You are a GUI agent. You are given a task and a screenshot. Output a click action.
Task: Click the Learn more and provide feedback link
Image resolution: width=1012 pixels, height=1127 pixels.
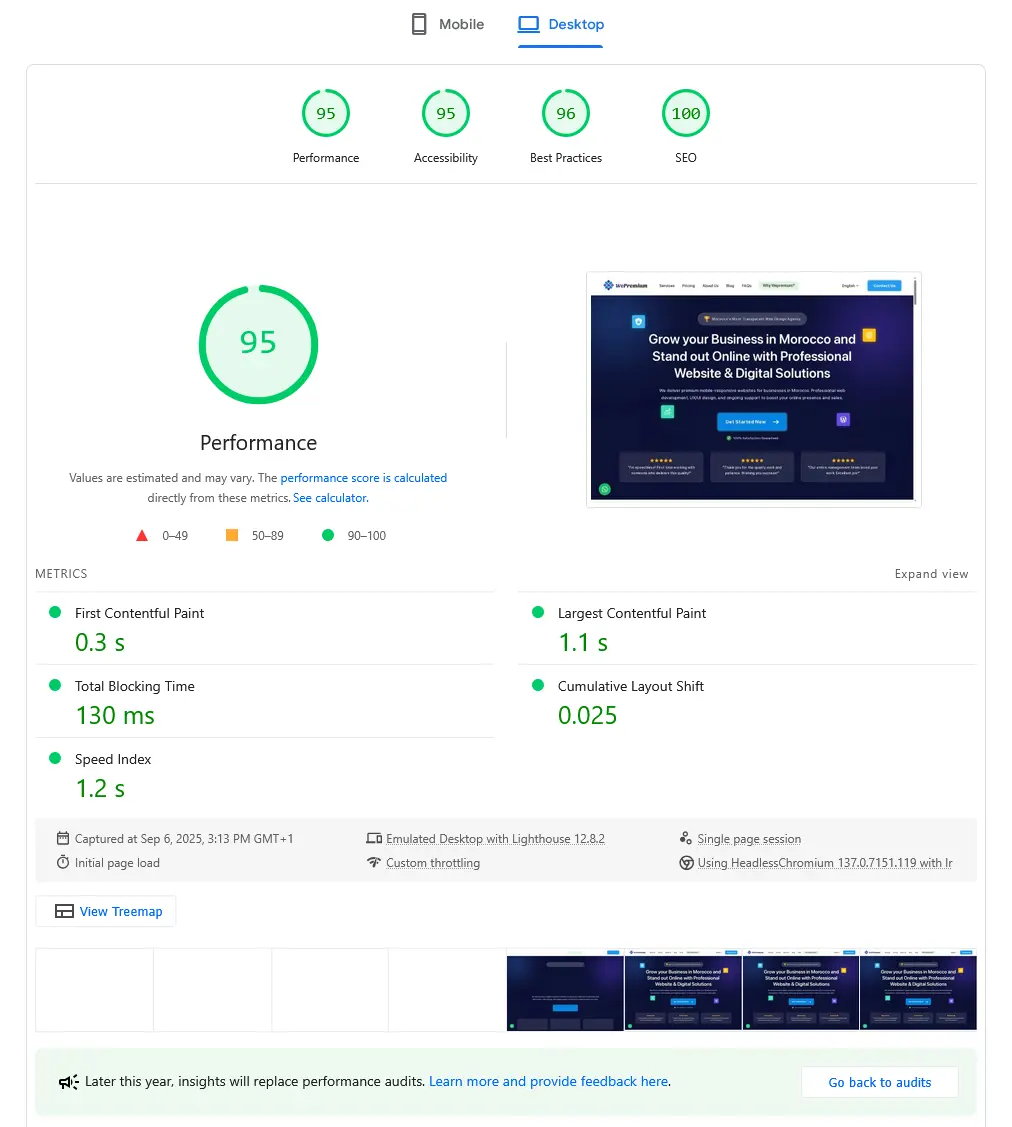tap(548, 1081)
